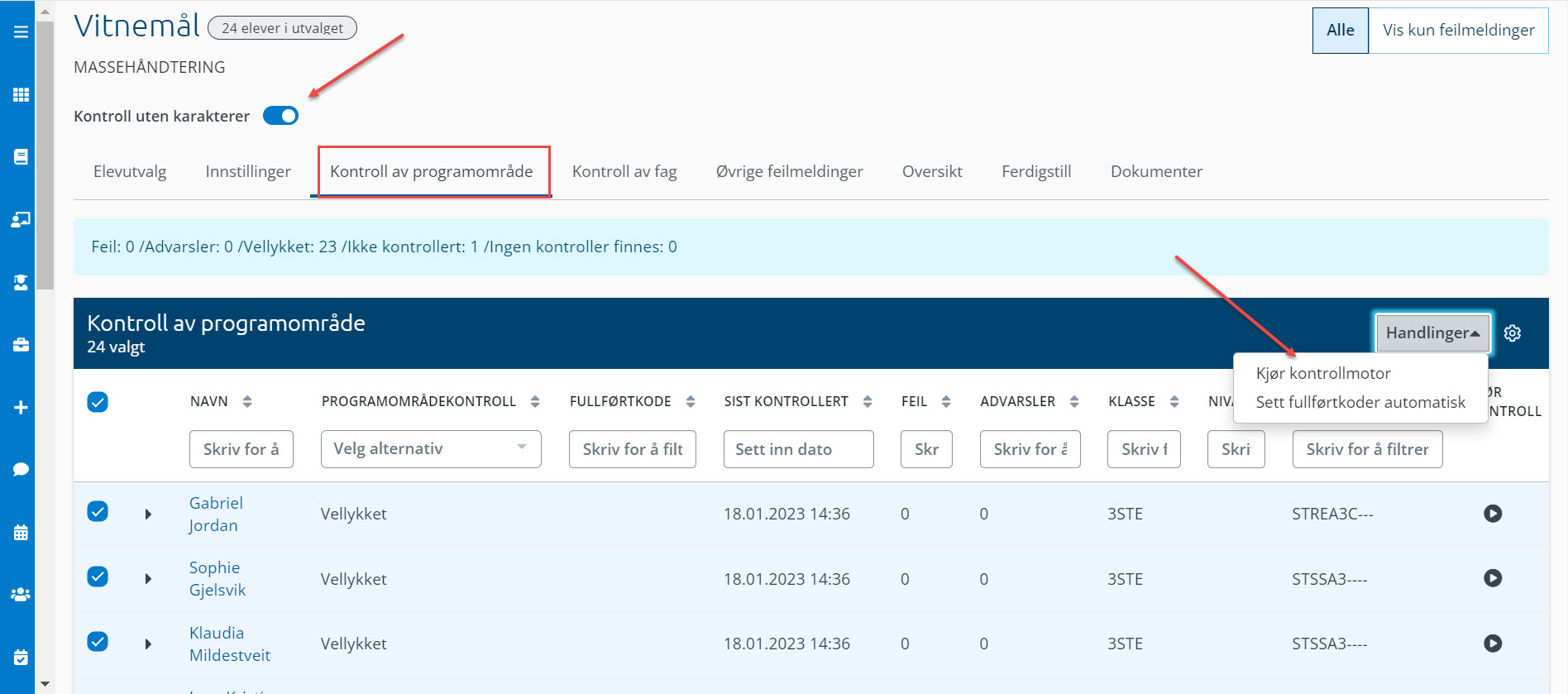
Task: Sort by PROGRAMOMRÅDEKONTROLL column
Action: point(535,401)
